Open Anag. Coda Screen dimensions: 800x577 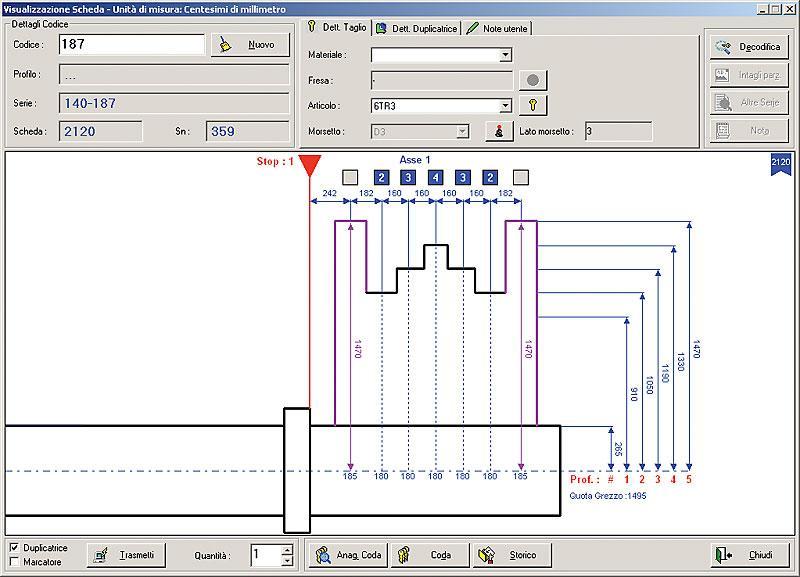coord(348,555)
